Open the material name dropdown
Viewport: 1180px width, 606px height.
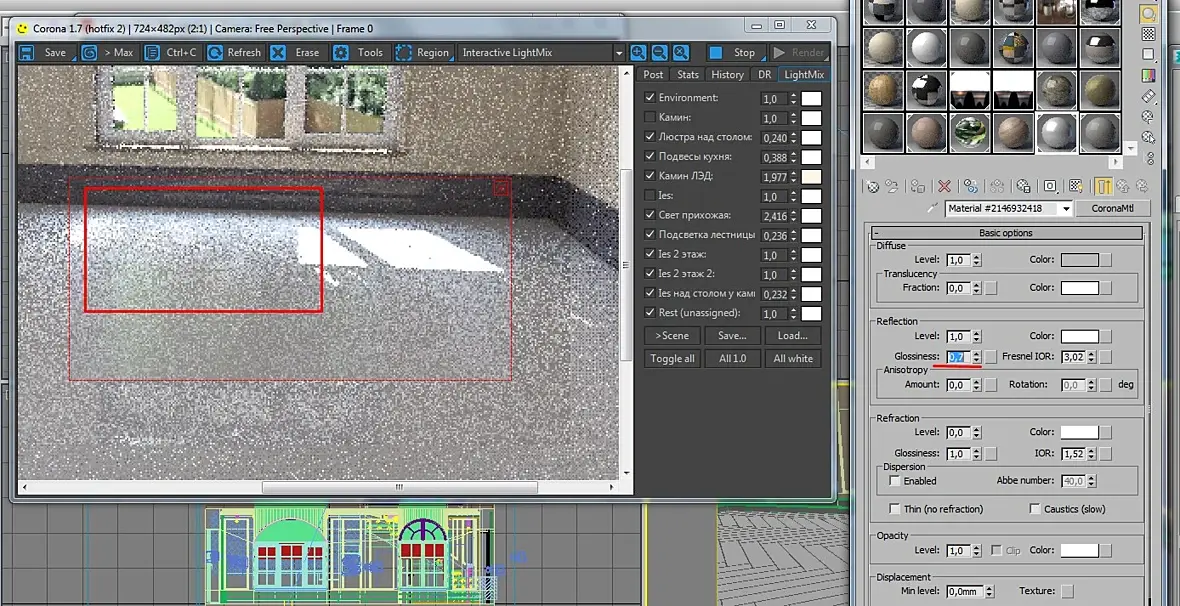(x=1066, y=209)
